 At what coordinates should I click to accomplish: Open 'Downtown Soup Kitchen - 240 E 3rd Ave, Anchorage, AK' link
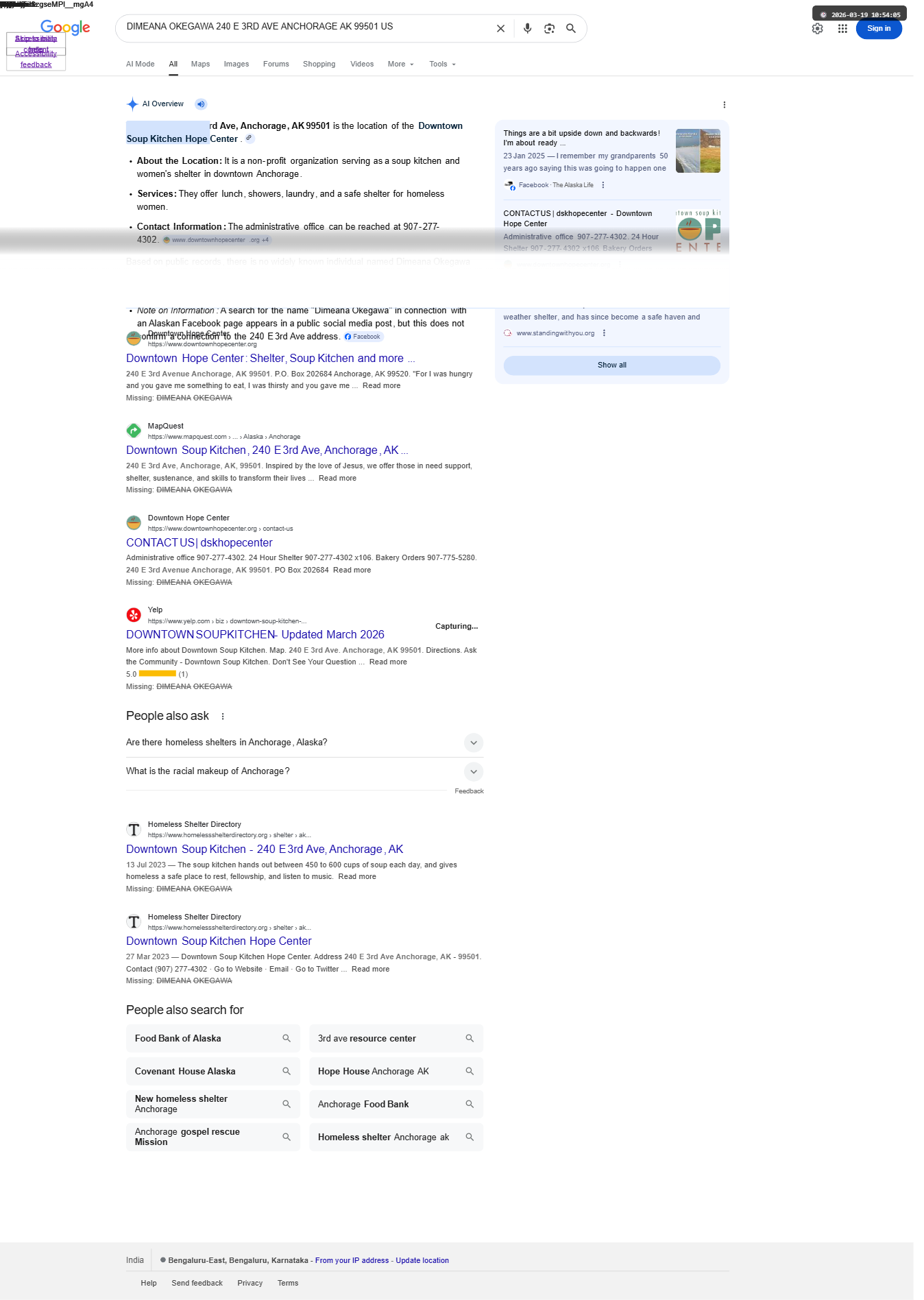(265, 850)
